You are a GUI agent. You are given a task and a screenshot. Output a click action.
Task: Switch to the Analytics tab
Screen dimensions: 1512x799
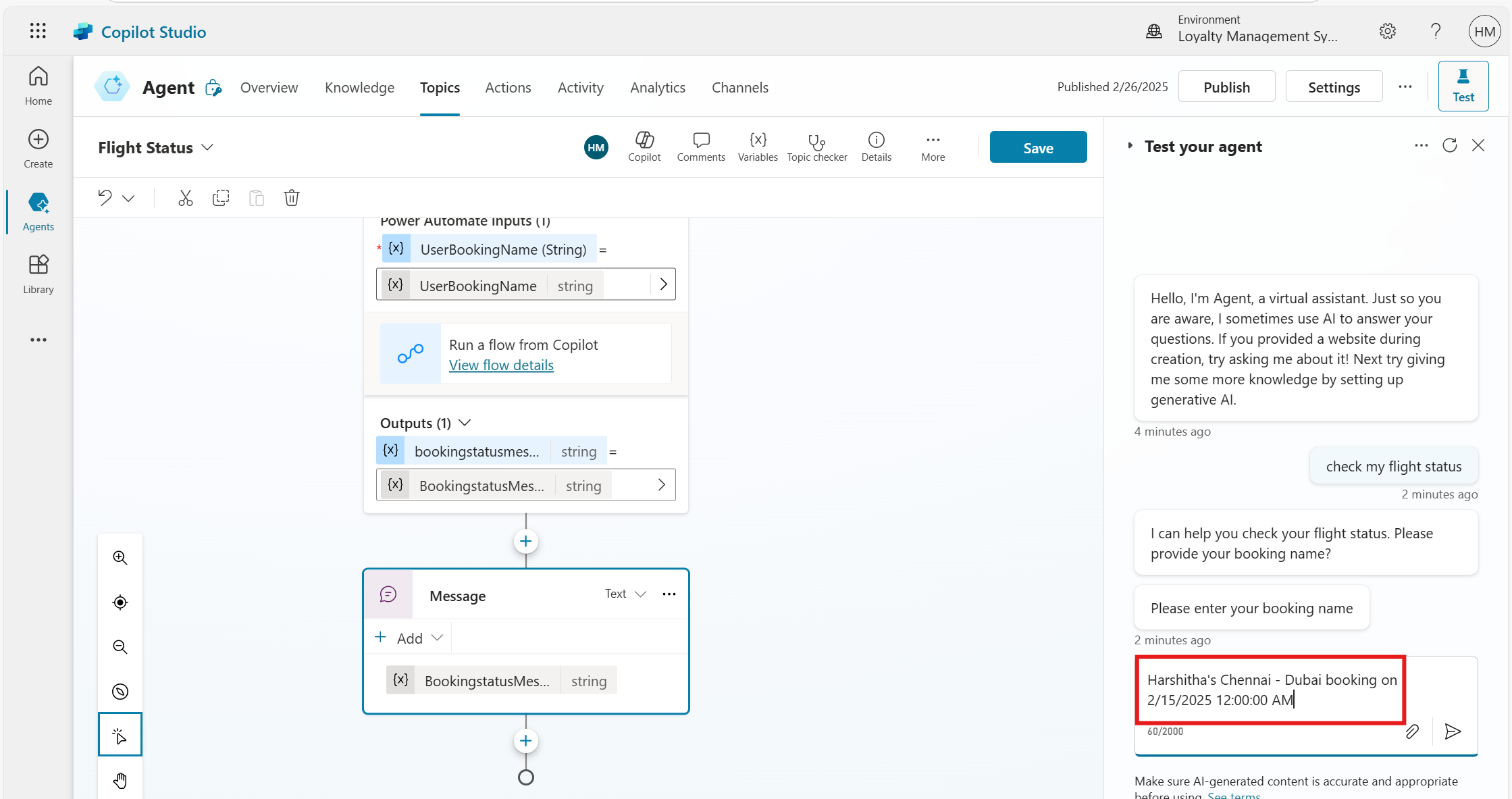657,88
